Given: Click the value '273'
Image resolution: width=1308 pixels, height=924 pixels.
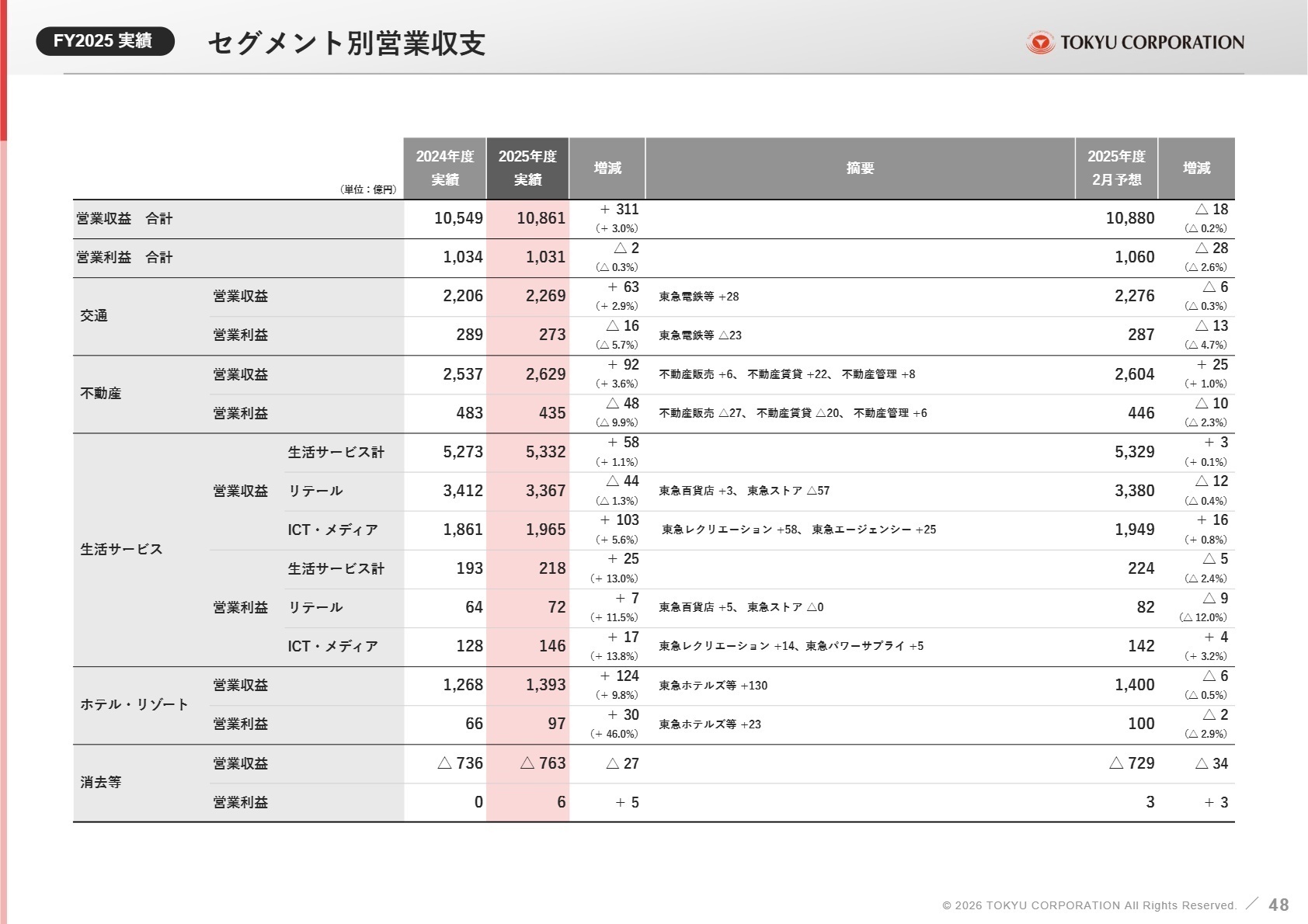Looking at the screenshot, I should click(552, 335).
